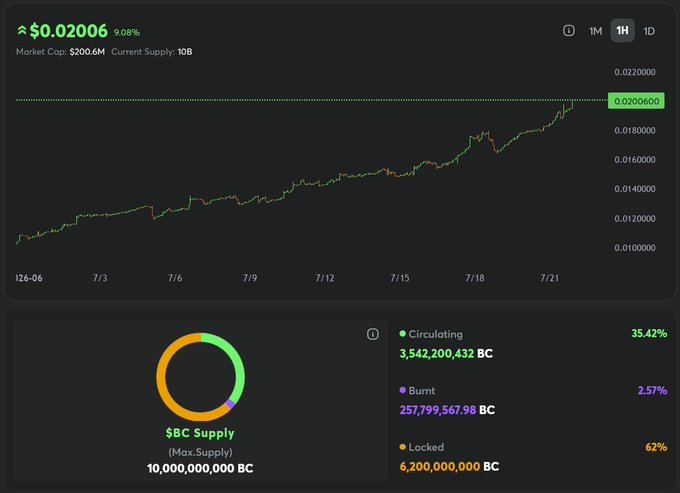Viewport: 680px width, 493px height.
Task: Click the 257,799,567.98 BC burnt amount
Action: [x=447, y=410]
